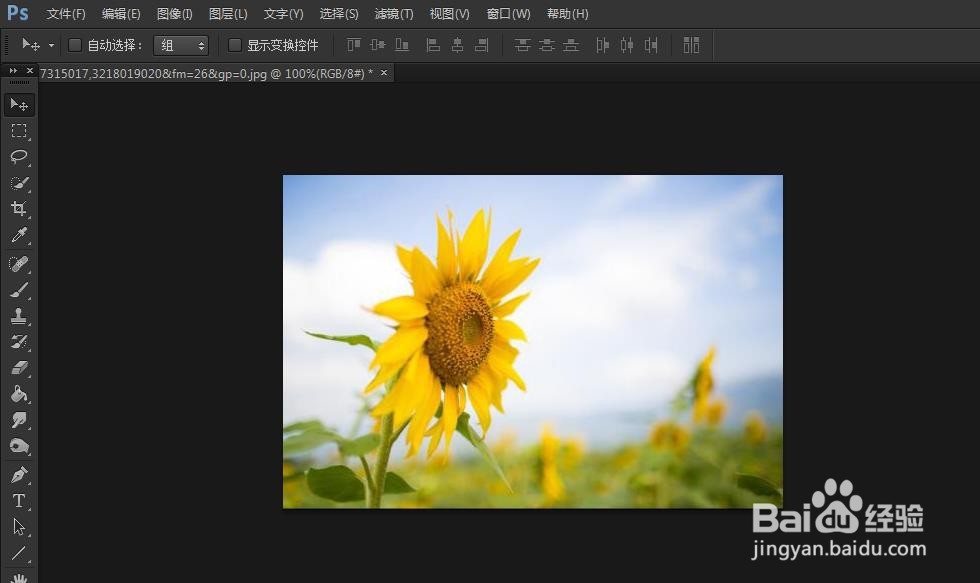Select the Brush tool

[19, 290]
